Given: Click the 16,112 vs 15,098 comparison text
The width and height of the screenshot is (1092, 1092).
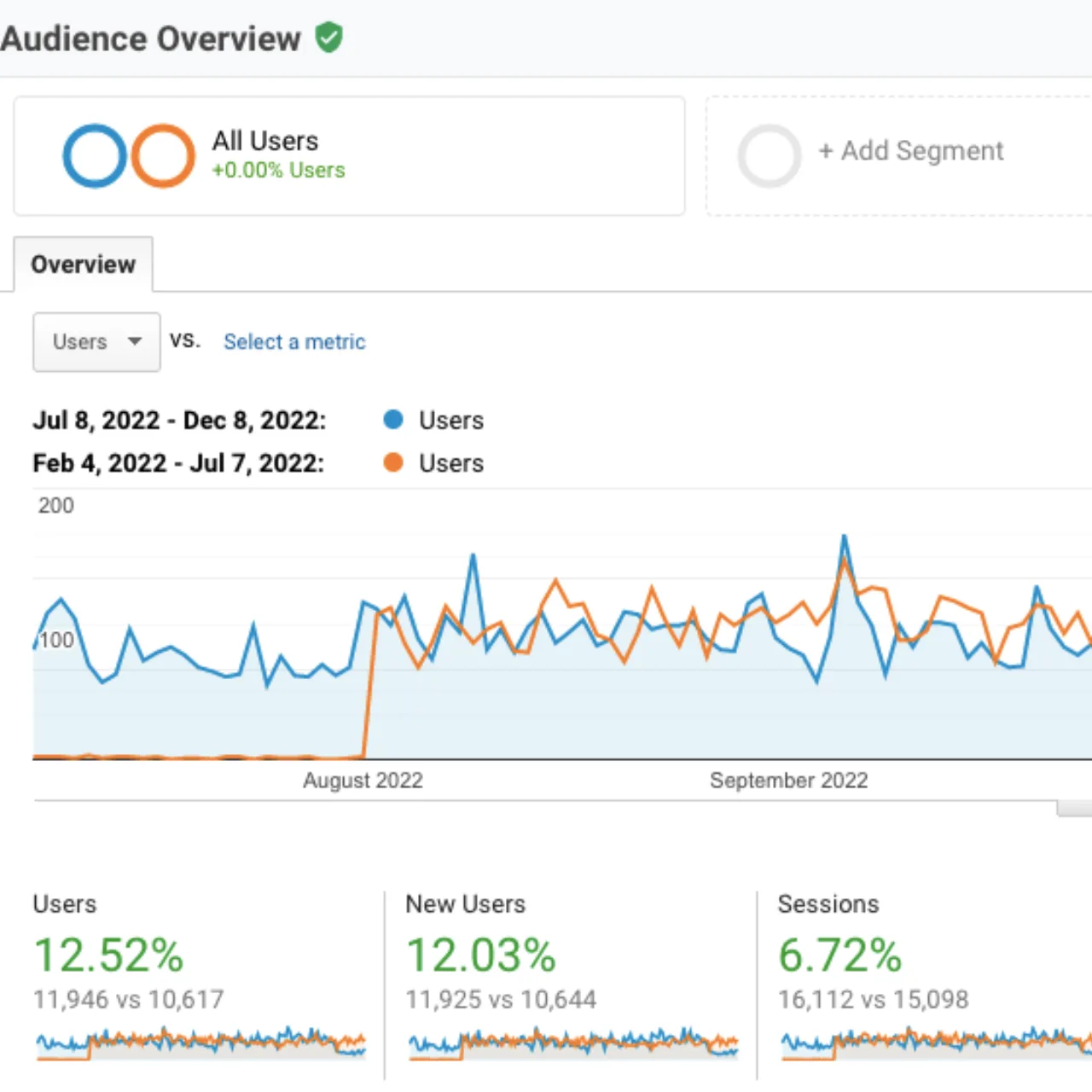Looking at the screenshot, I should 873,999.
